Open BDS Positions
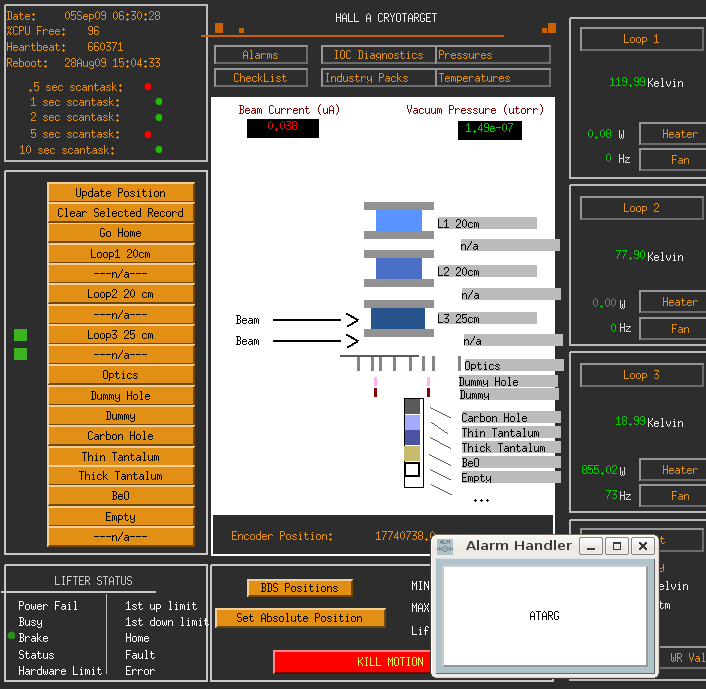706x689 pixels. (x=299, y=588)
